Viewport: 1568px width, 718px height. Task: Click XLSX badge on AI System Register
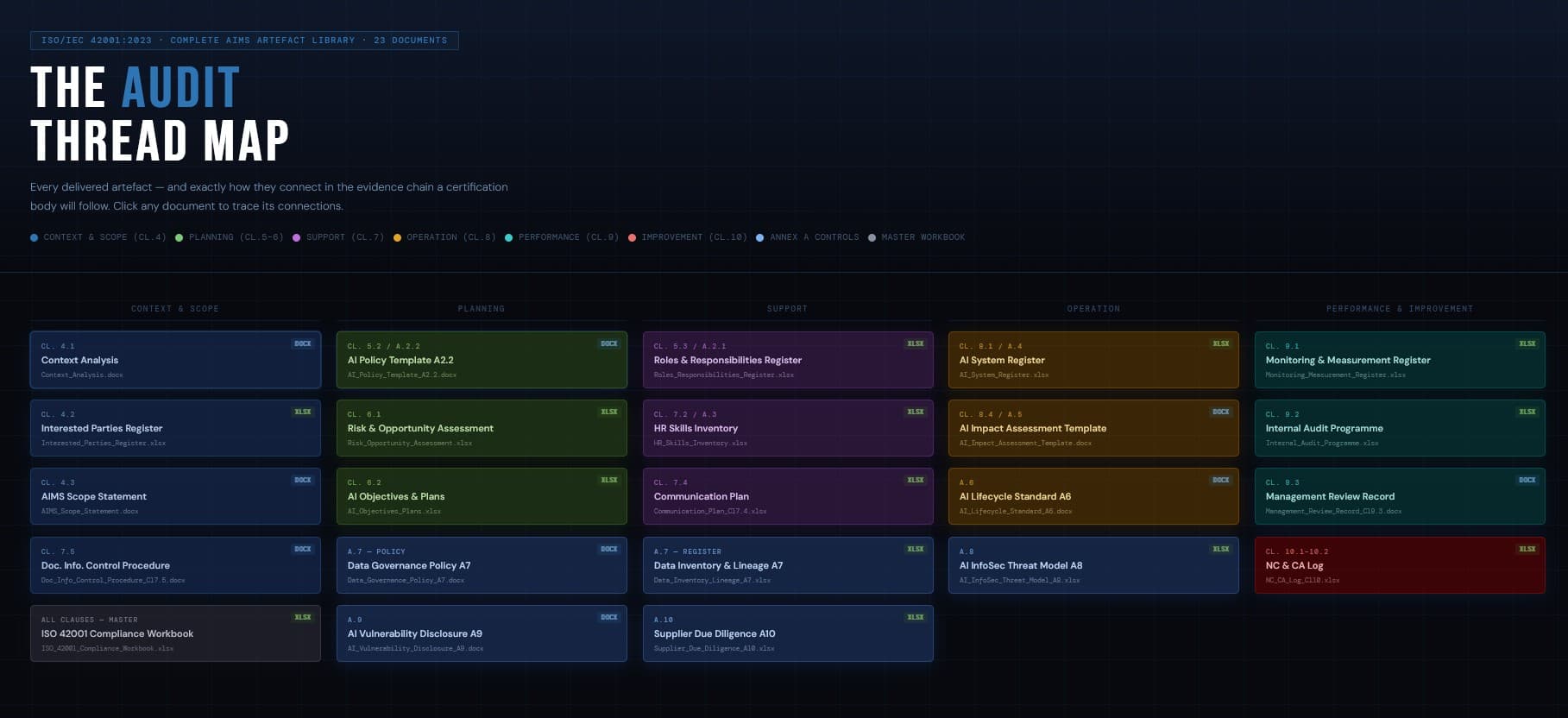coord(1220,343)
